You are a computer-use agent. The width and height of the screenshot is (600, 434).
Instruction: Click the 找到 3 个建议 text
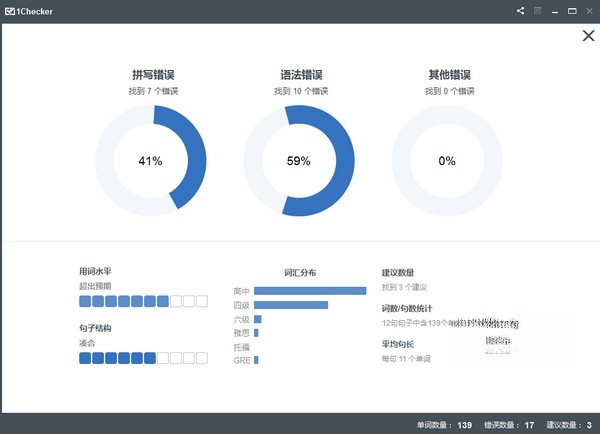pos(404,287)
